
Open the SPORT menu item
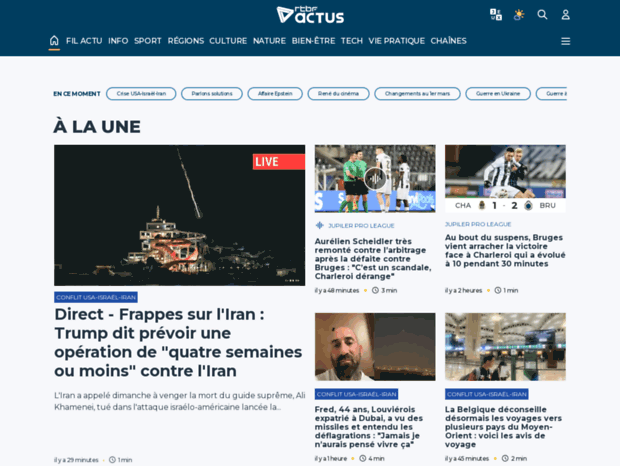pyautogui.click(x=147, y=41)
